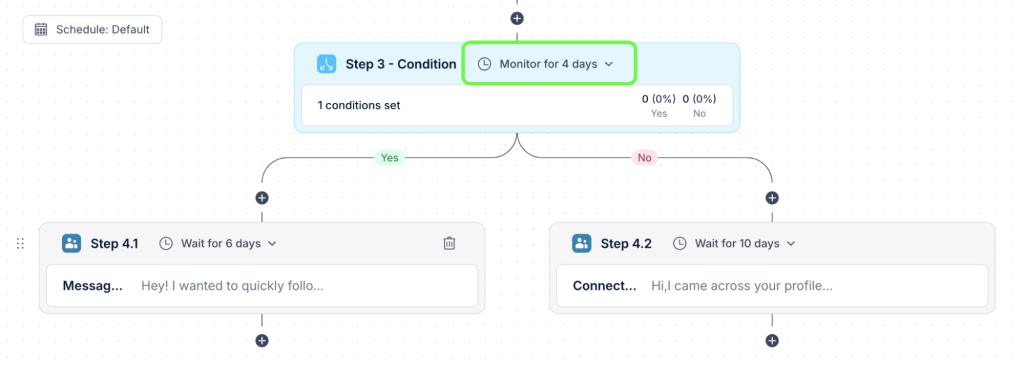Viewport: 1024px width, 365px height.
Task: Click the drag handle beside Step 4.1
Action: 20,244
